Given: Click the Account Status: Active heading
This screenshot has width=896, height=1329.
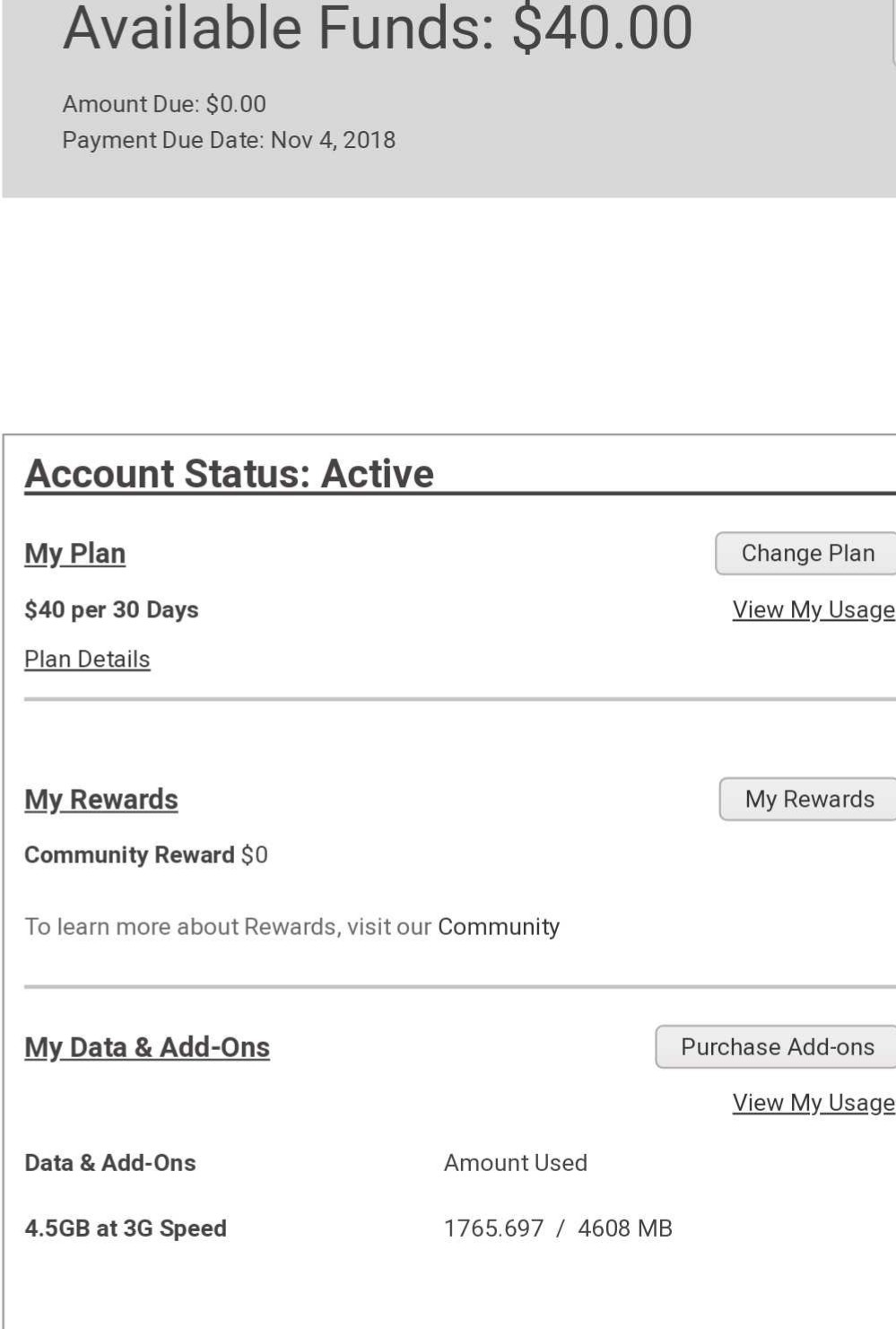Looking at the screenshot, I should click(x=230, y=474).
